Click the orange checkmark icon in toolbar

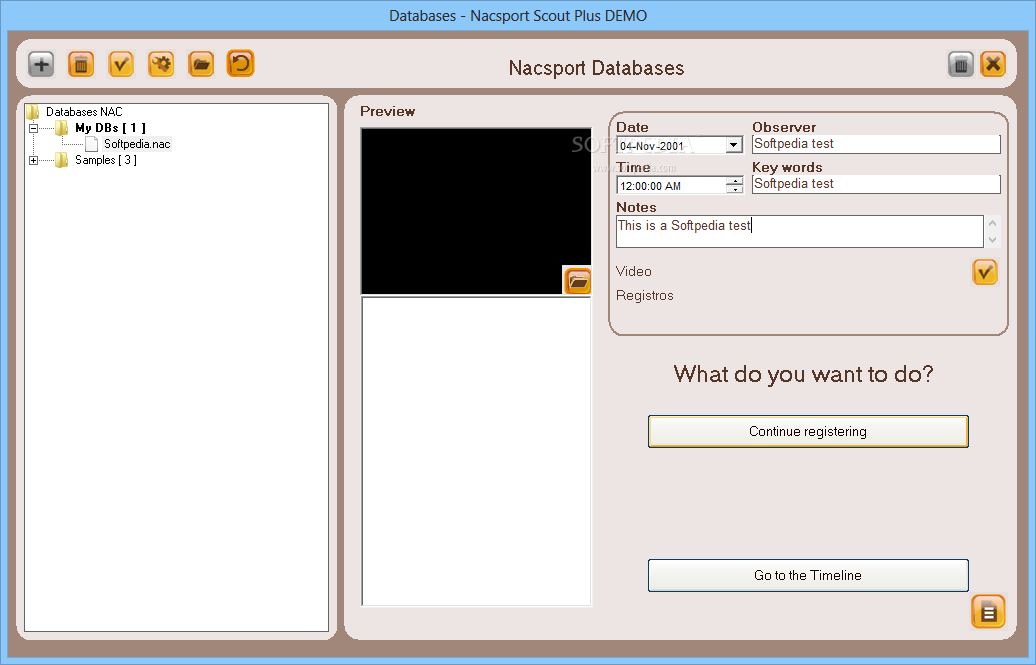pos(121,64)
